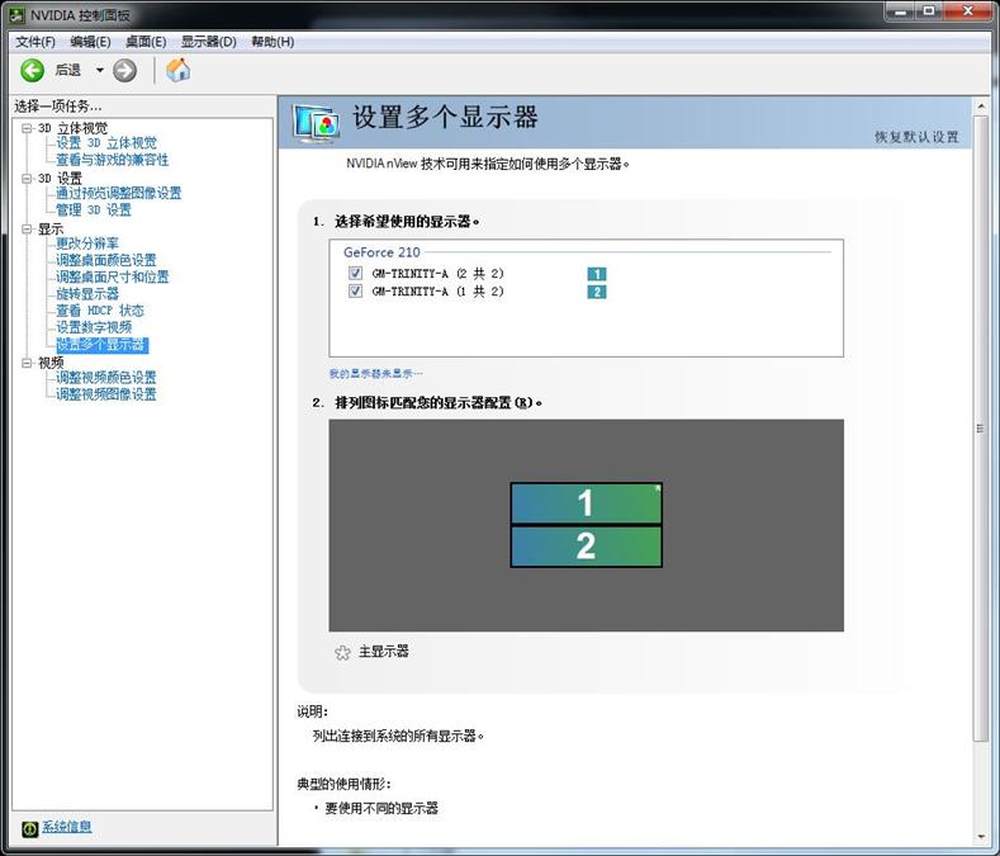Click the green Back arrow button
This screenshot has height=856, width=1000.
pos(32,70)
